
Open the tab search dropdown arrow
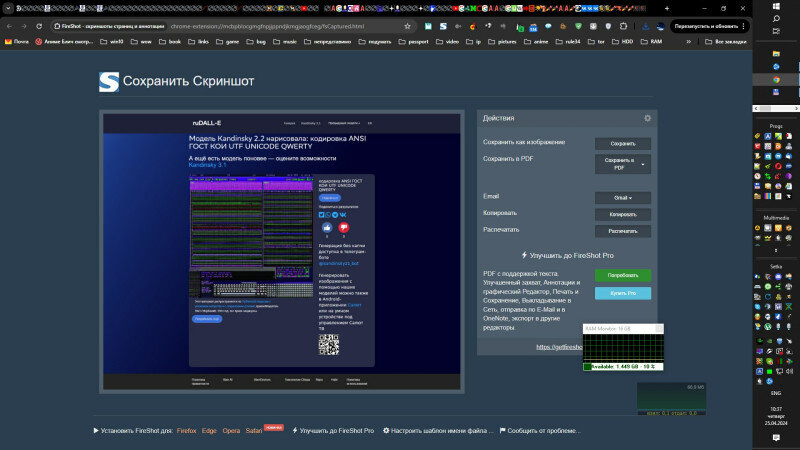pyautogui.click(x=8, y=9)
